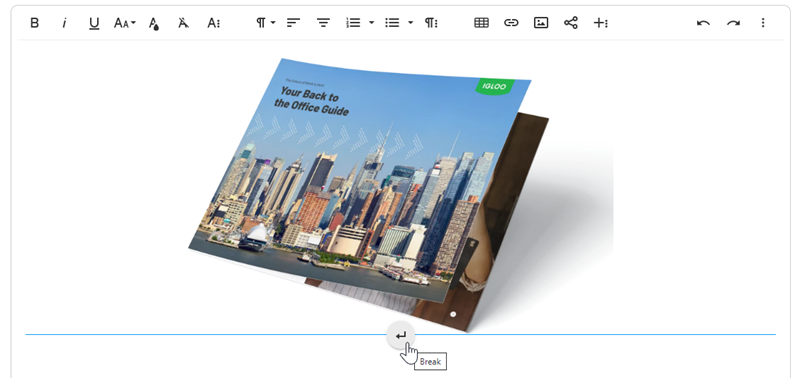Insert an ordered list
The image size is (800, 379).
(x=353, y=23)
